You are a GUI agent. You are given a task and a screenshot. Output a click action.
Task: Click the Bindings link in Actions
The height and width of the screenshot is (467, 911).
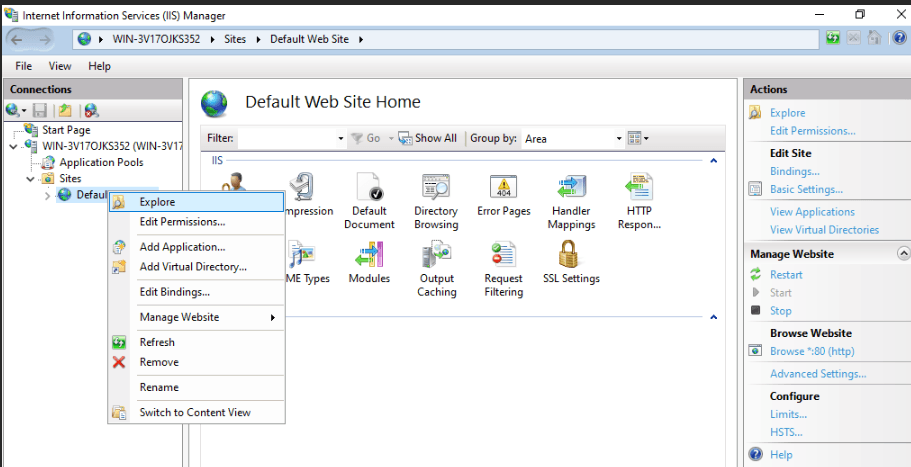click(794, 171)
